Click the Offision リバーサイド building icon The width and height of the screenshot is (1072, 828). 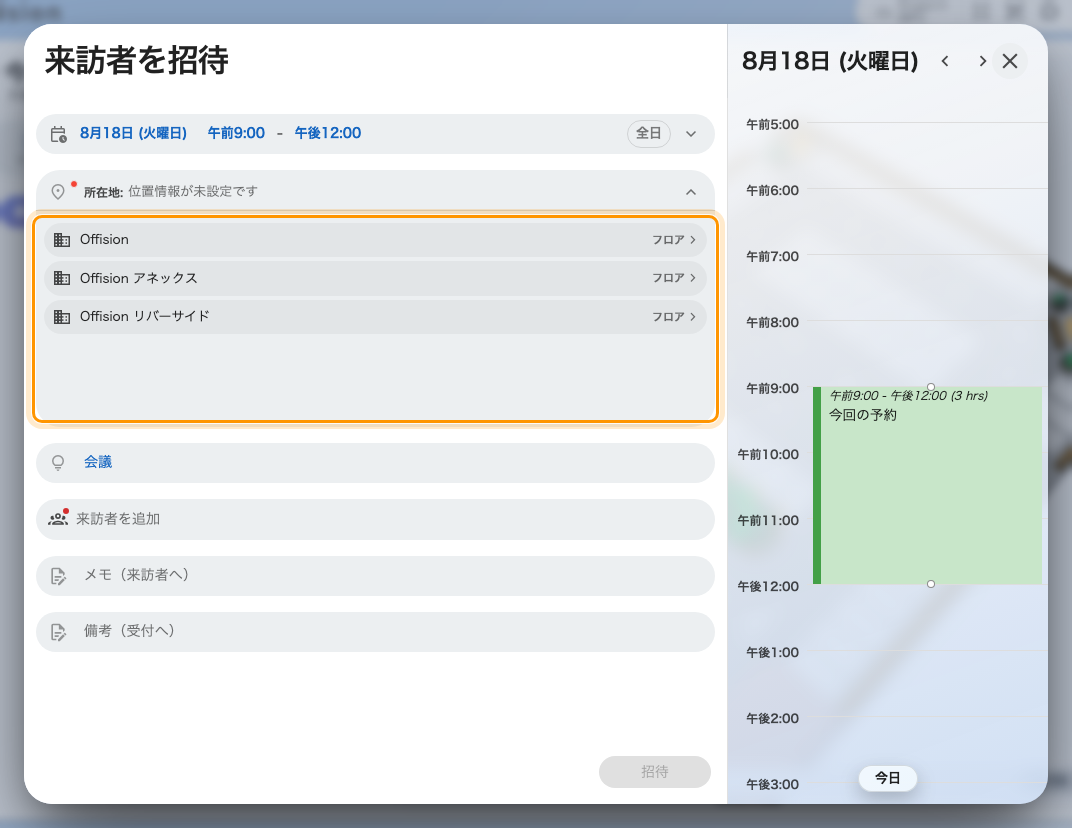coord(62,317)
